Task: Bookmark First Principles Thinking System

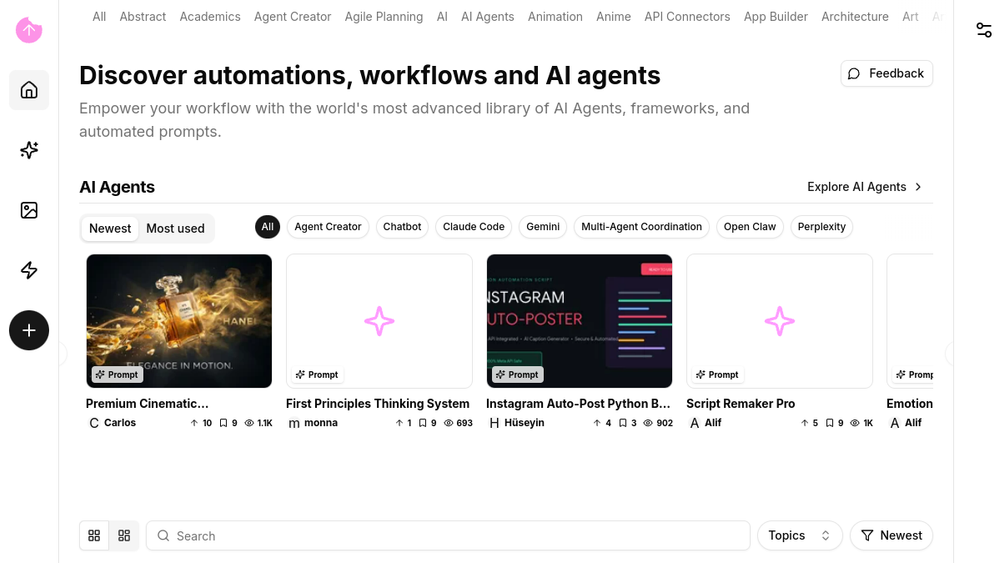Action: pos(427,423)
